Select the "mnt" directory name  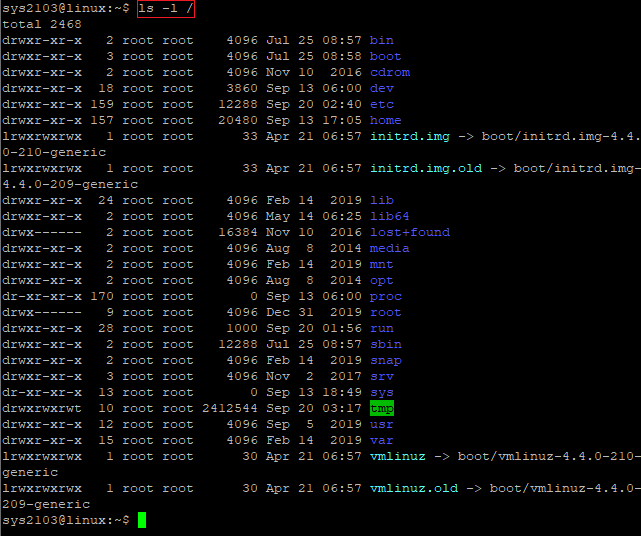[381, 264]
